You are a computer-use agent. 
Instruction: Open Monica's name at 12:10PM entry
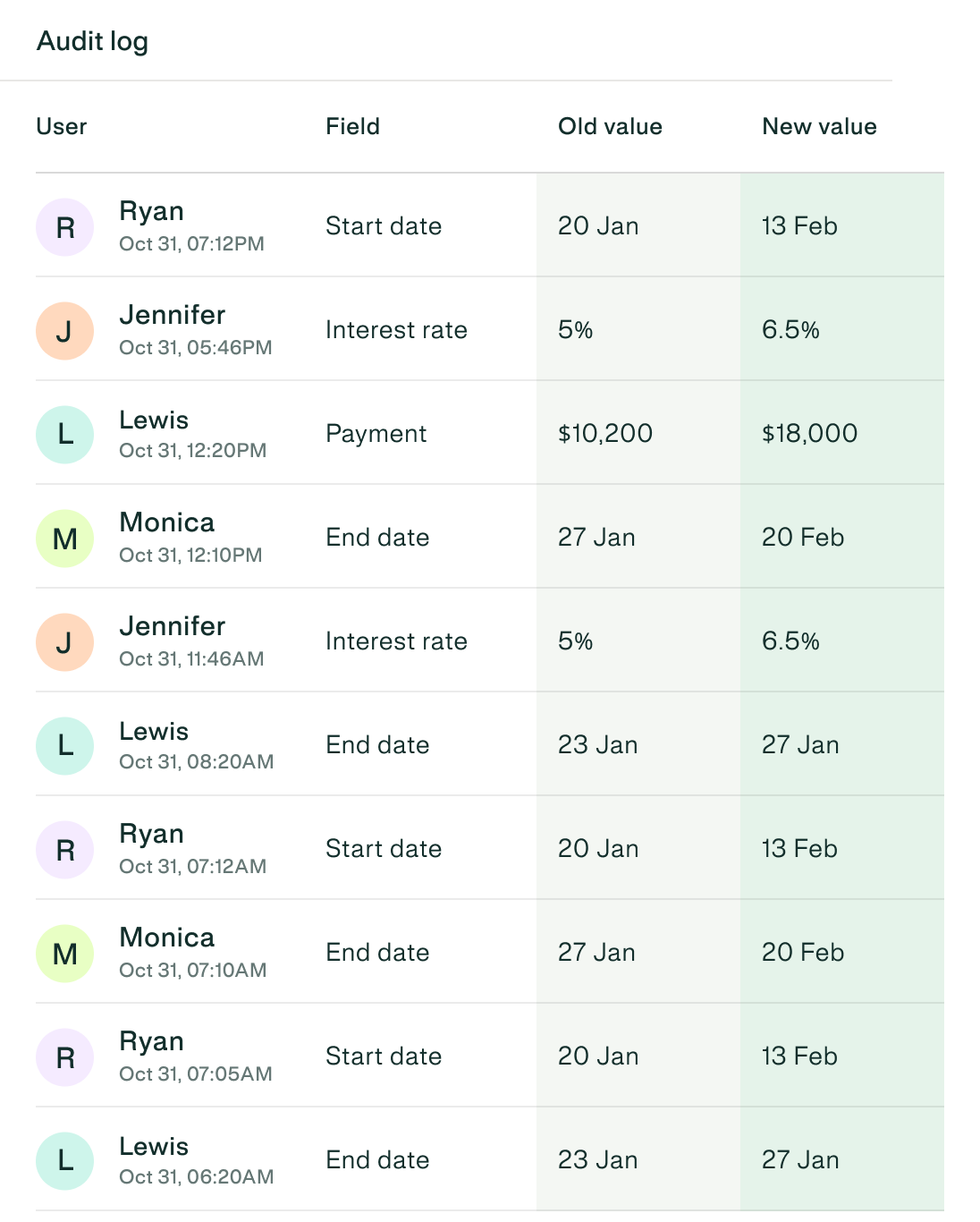(167, 522)
